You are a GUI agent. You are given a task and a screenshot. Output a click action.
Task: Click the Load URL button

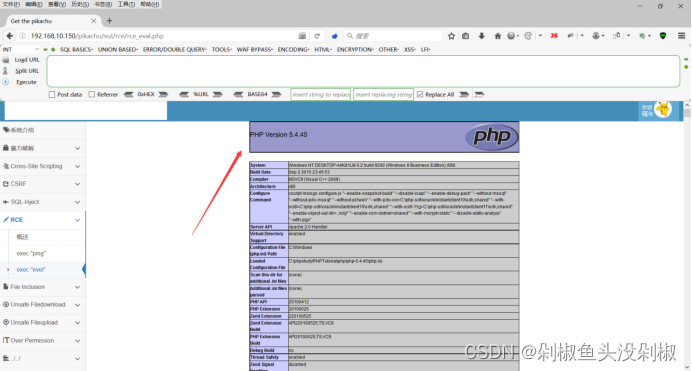pos(27,60)
